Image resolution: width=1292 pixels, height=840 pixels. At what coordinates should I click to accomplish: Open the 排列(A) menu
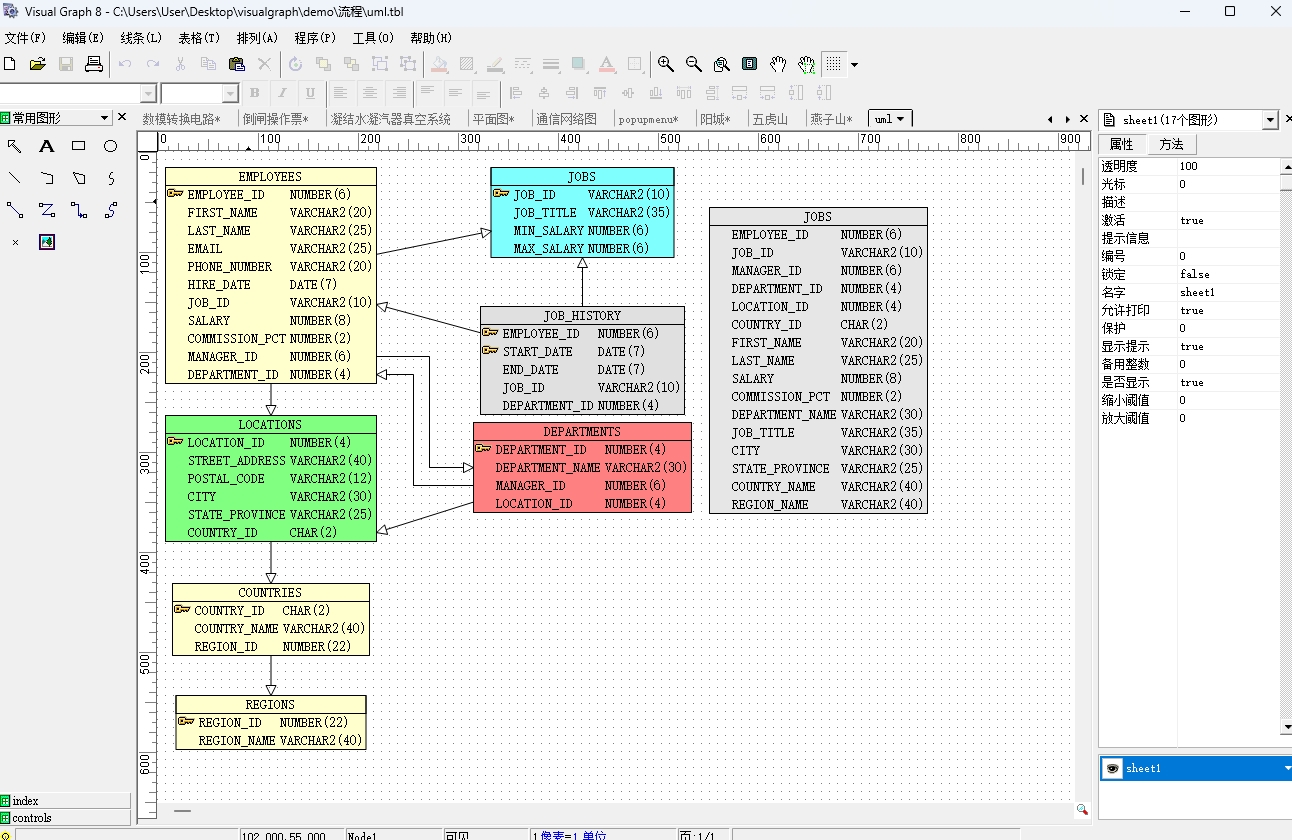click(257, 38)
